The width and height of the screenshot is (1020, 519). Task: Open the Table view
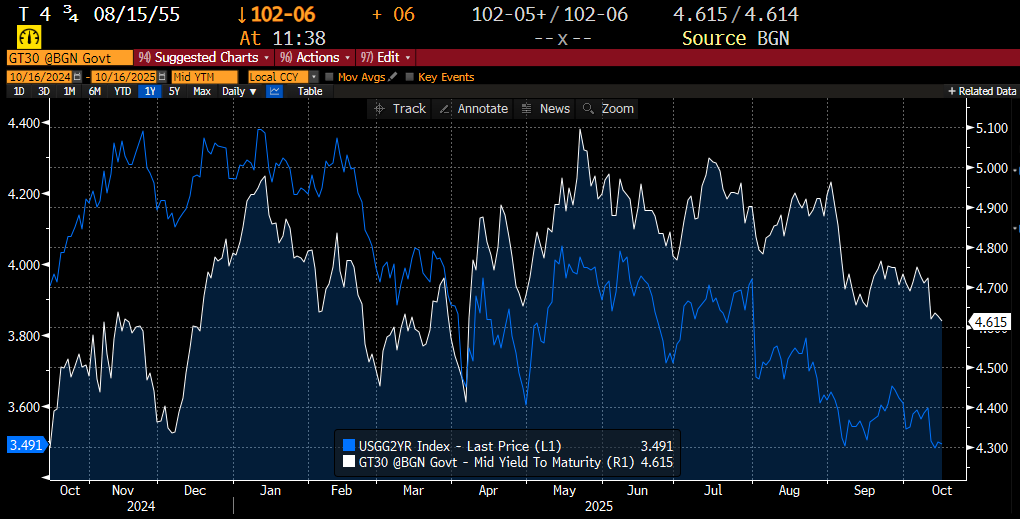[x=310, y=91]
